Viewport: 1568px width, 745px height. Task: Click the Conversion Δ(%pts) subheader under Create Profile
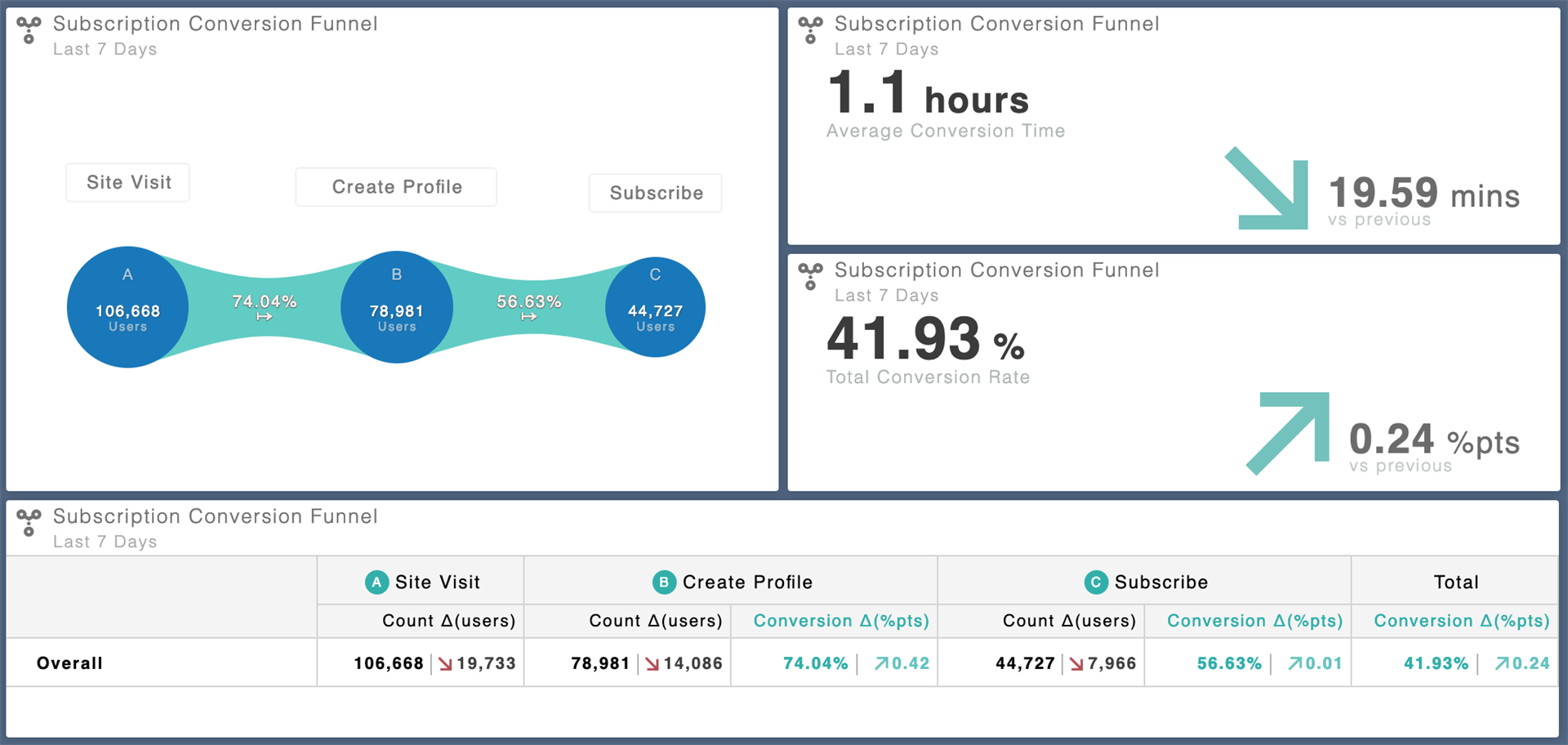point(841,621)
